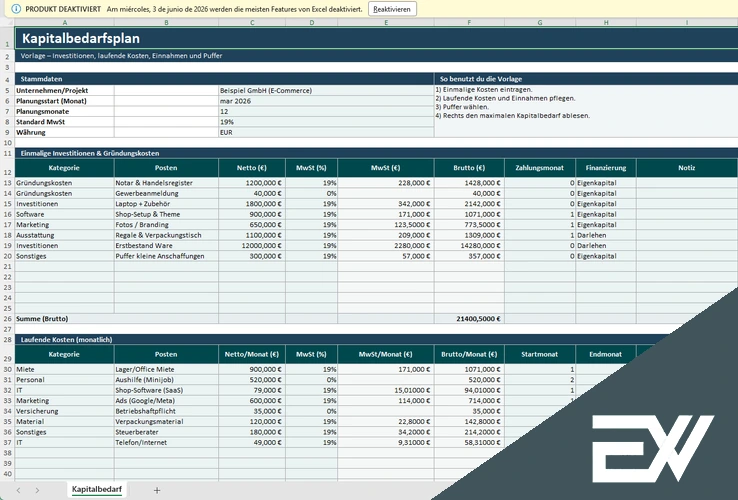This screenshot has height=500, width=738.
Task: Click the info icon beside PRODUKT DEAKTIVIERT
Action: (x=16, y=9)
